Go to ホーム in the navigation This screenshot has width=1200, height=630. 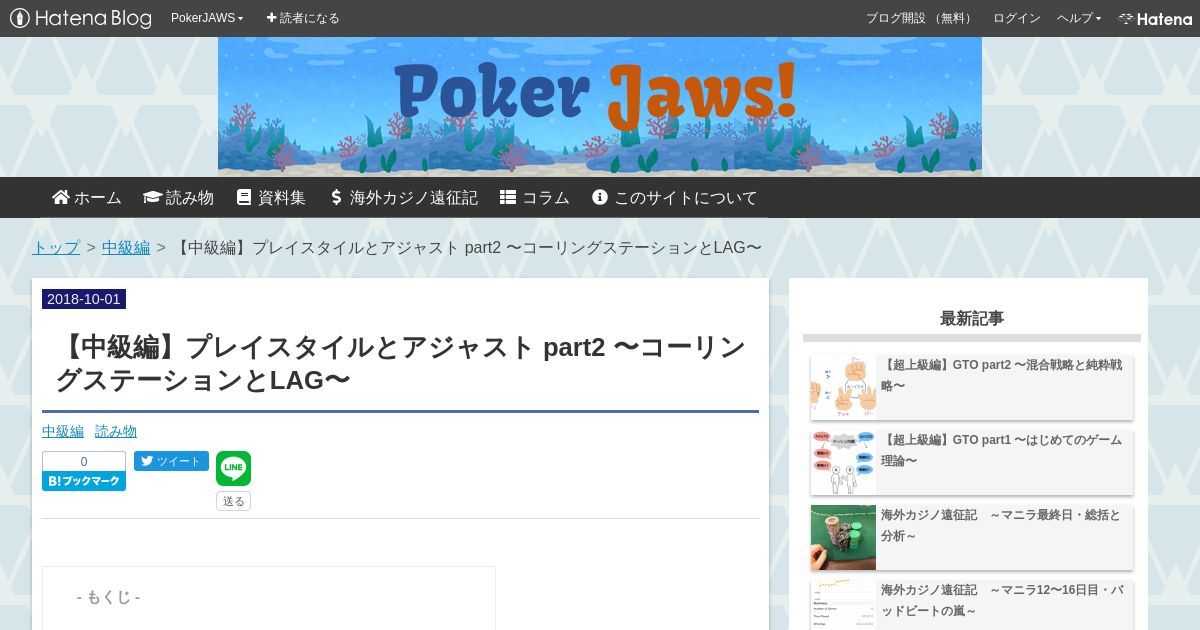point(87,198)
